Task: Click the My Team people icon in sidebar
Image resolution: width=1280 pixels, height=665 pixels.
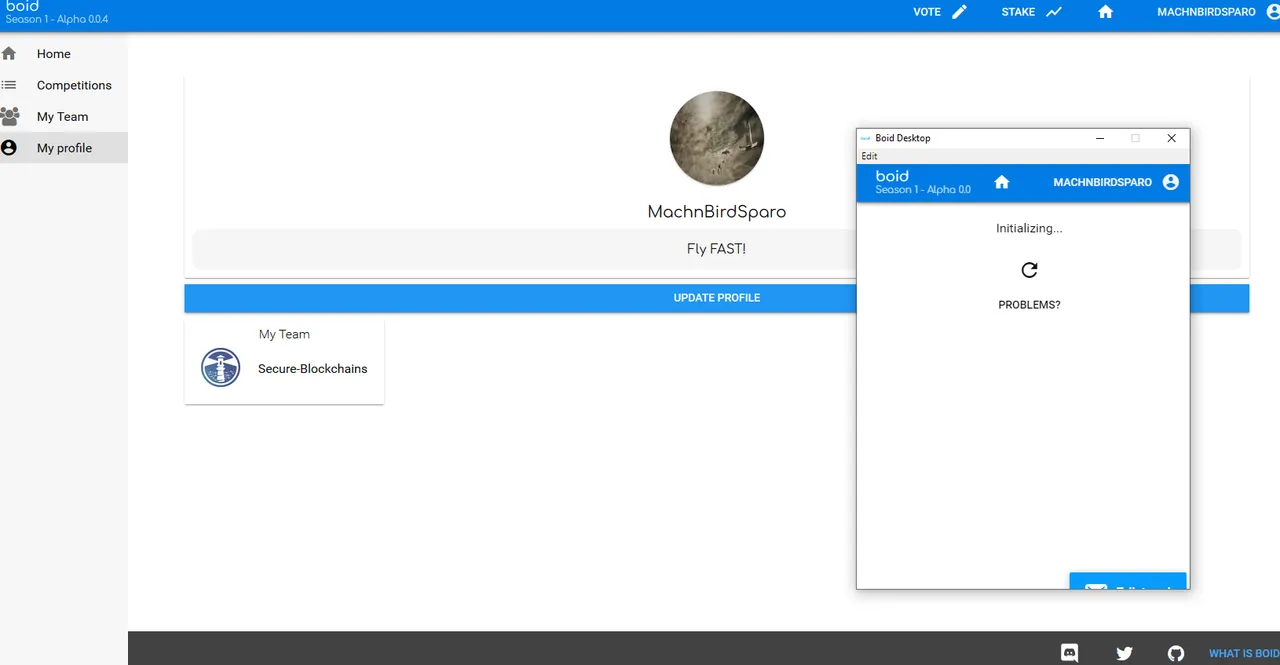Action: point(9,116)
